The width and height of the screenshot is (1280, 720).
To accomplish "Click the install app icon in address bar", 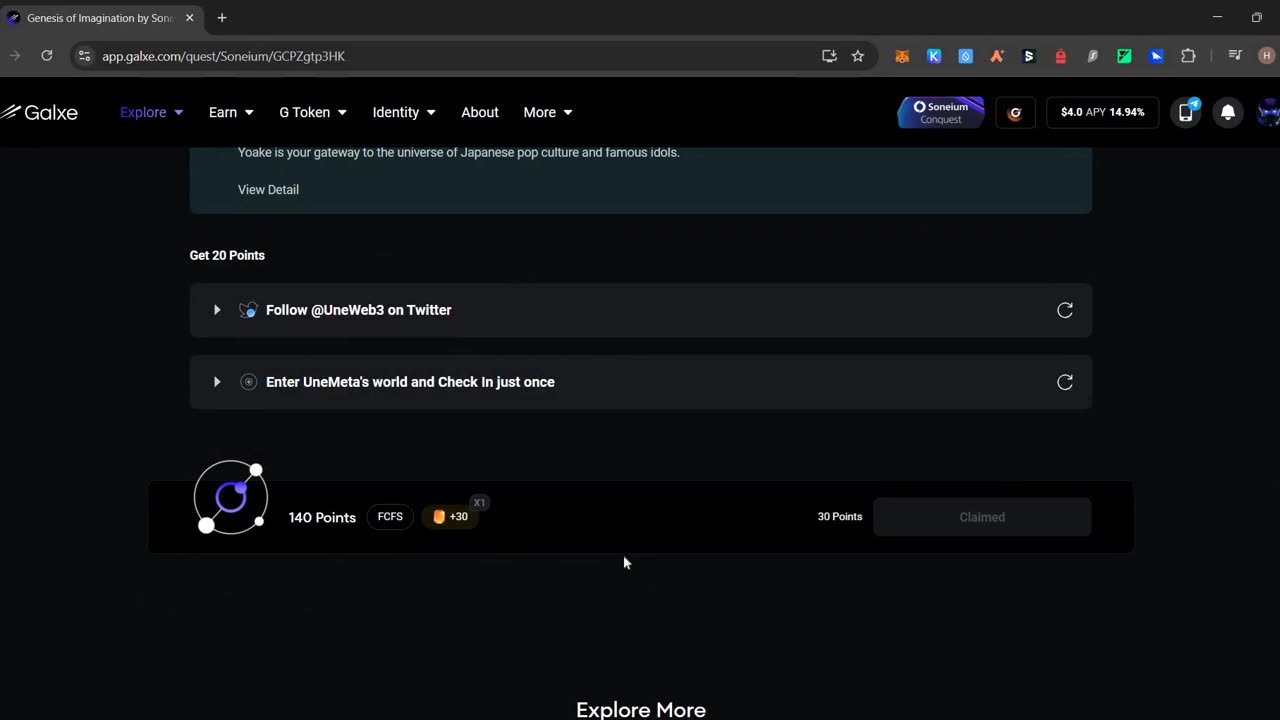I will point(829,56).
